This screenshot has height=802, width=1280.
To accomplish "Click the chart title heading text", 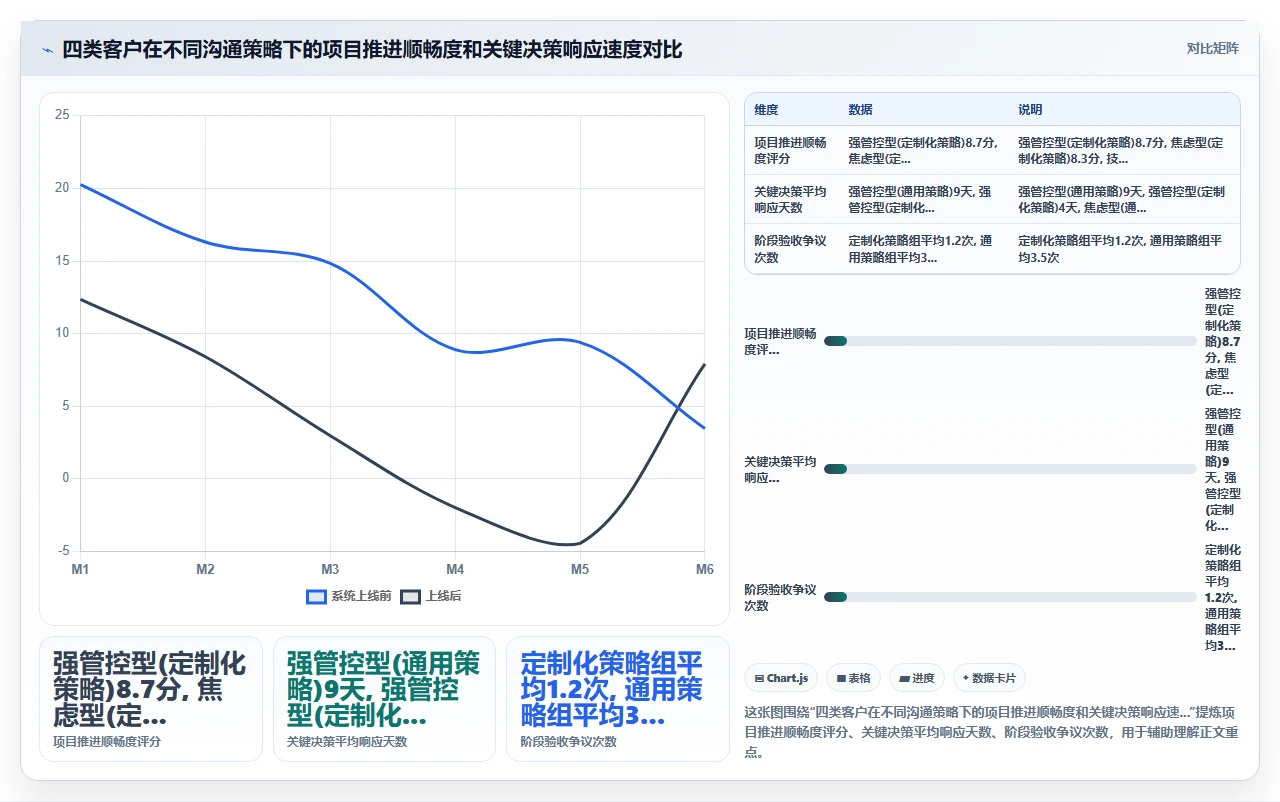I will point(372,49).
